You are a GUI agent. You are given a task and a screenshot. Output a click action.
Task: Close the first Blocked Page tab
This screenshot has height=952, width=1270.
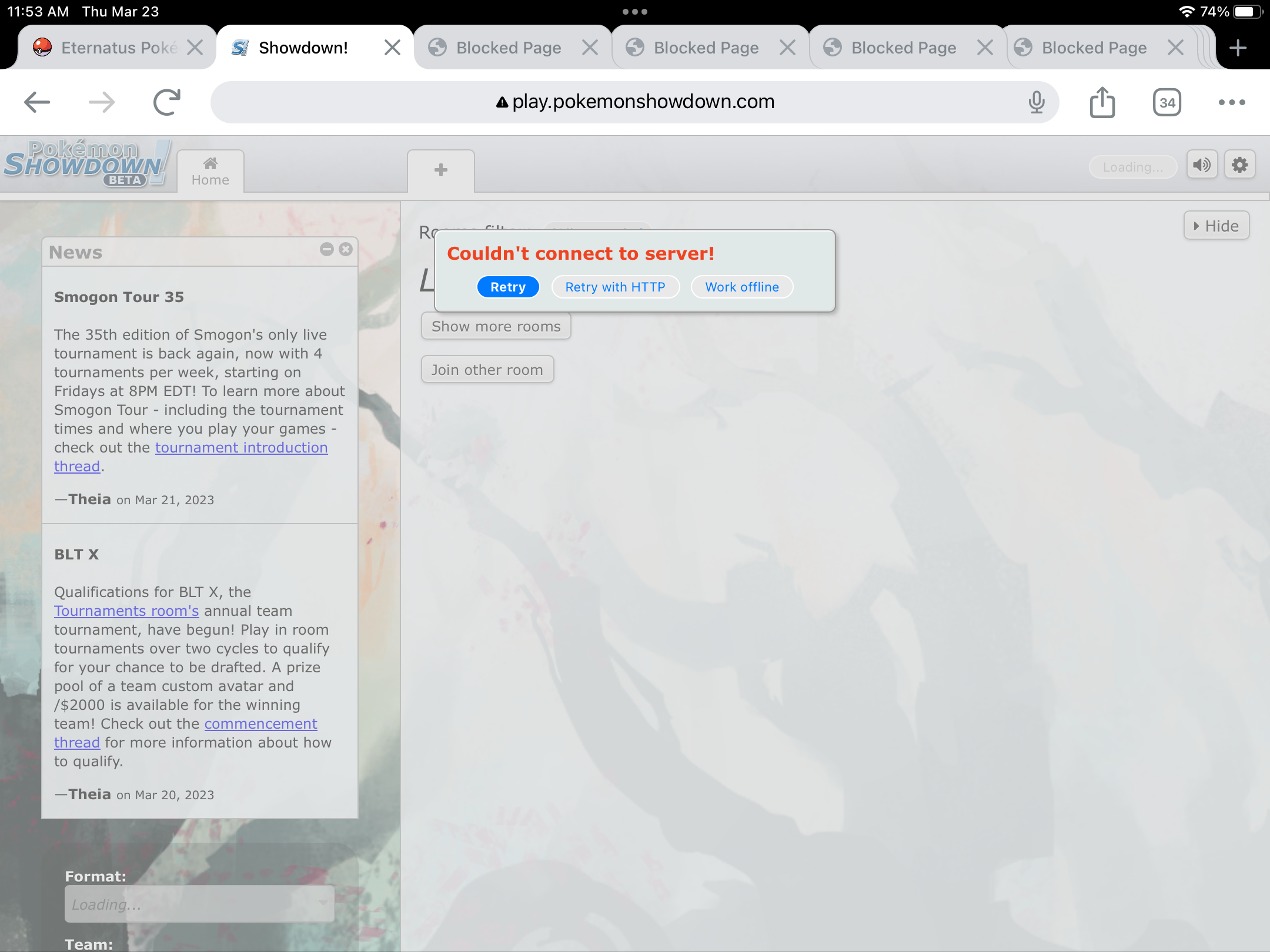click(x=590, y=48)
